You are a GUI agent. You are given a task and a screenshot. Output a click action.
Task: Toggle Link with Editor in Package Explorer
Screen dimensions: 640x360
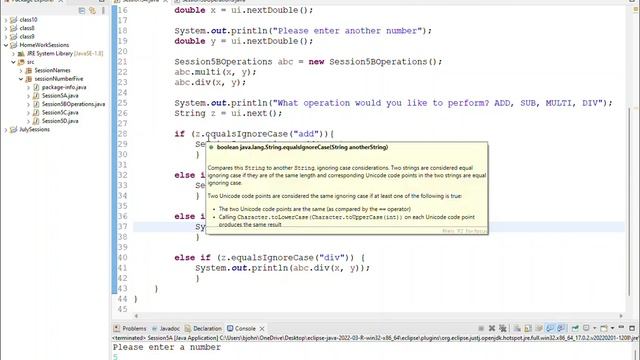93,11
